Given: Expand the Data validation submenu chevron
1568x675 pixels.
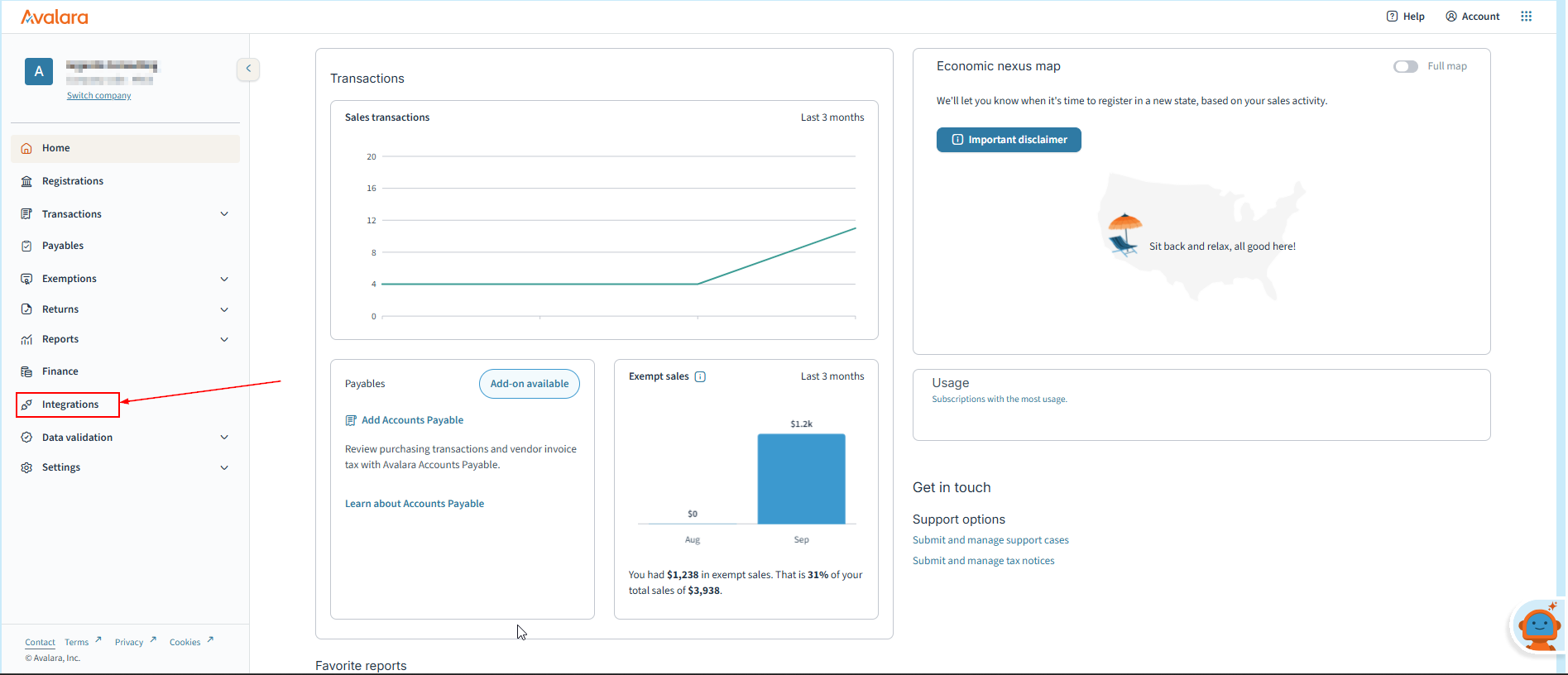Looking at the screenshot, I should coord(224,438).
